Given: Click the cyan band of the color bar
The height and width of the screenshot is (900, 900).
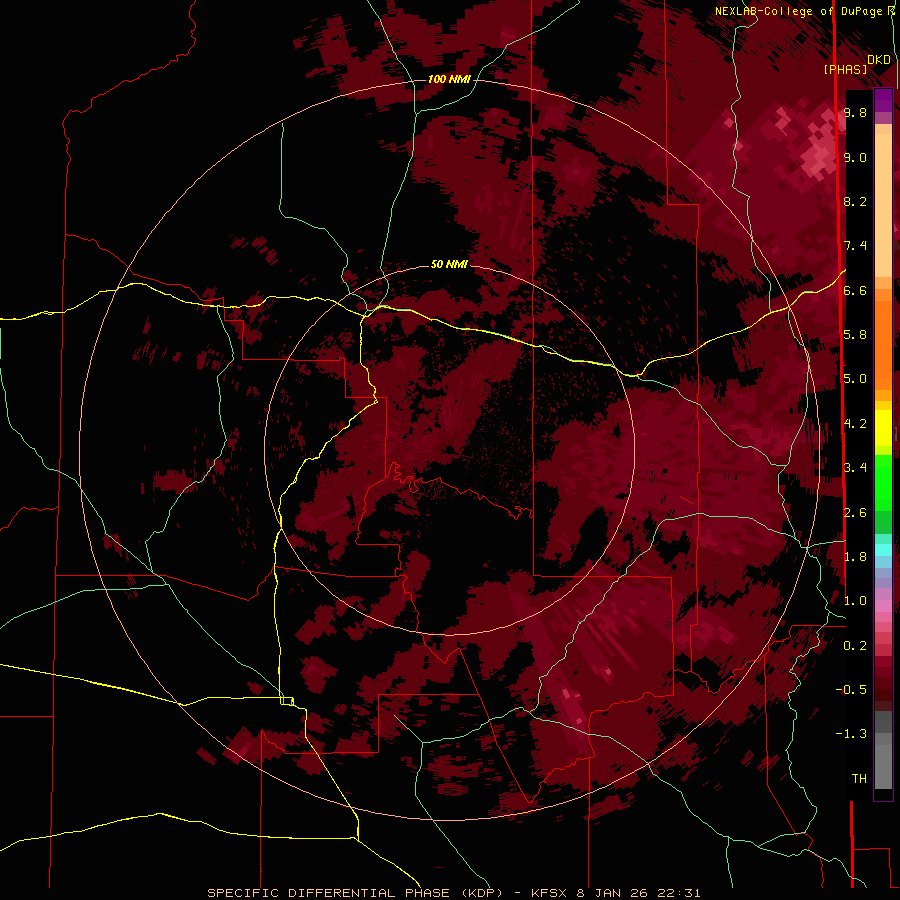Looking at the screenshot, I should (x=883, y=550).
